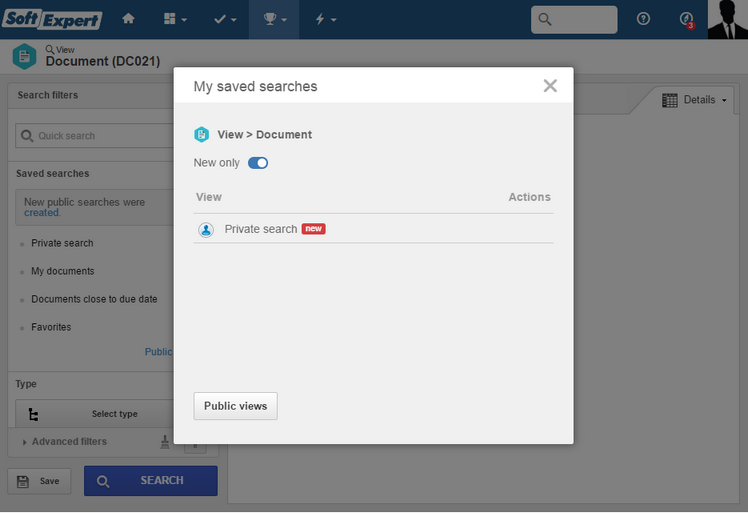
Task: Click the blue SEARCH button
Action: [x=151, y=481]
